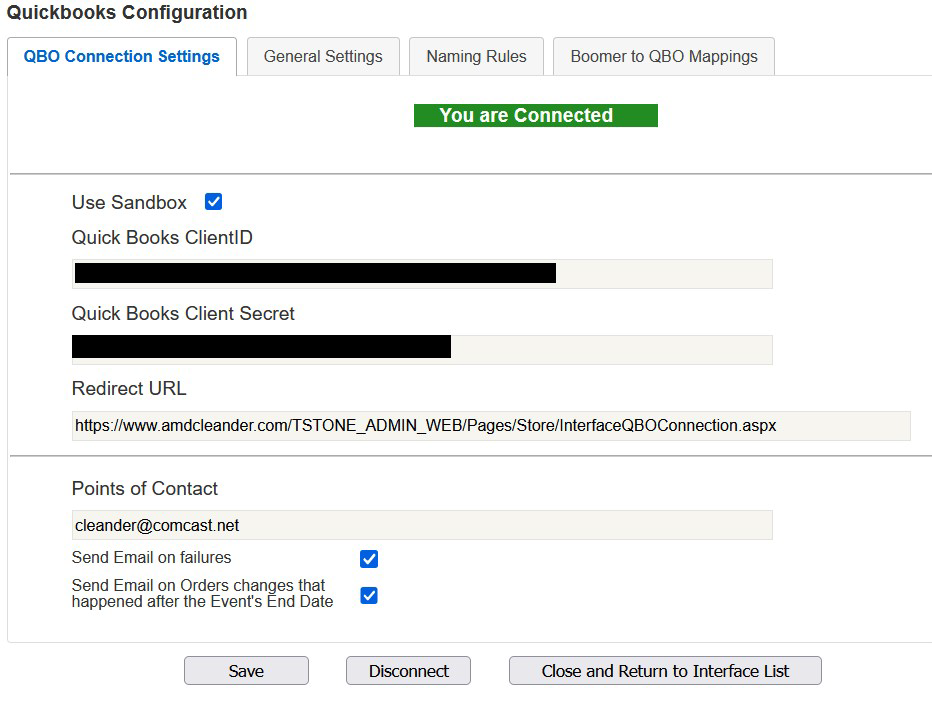Click the Send Email on failures label

(x=152, y=557)
